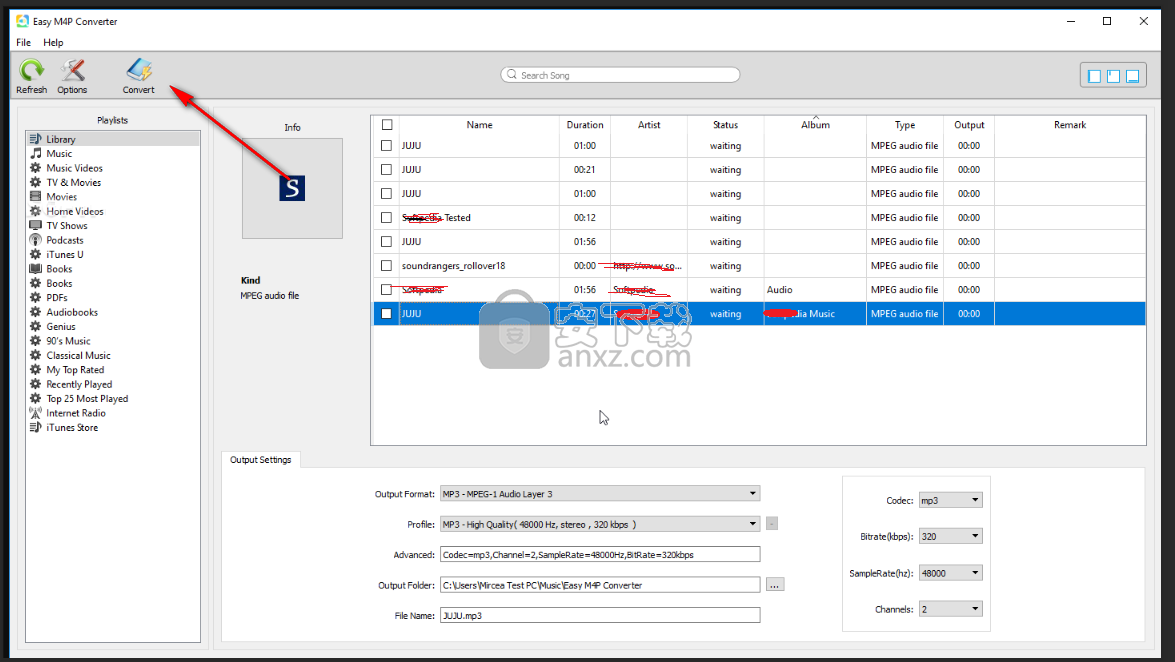1175x662 pixels.
Task: Check the Audio album row checkbox
Action: 387,289
